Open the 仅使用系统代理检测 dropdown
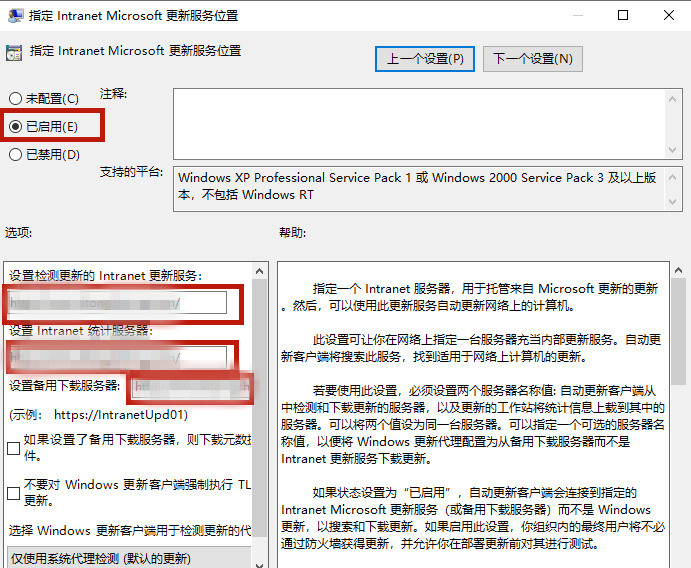Viewport: 691px width, 568px height. 130,558
